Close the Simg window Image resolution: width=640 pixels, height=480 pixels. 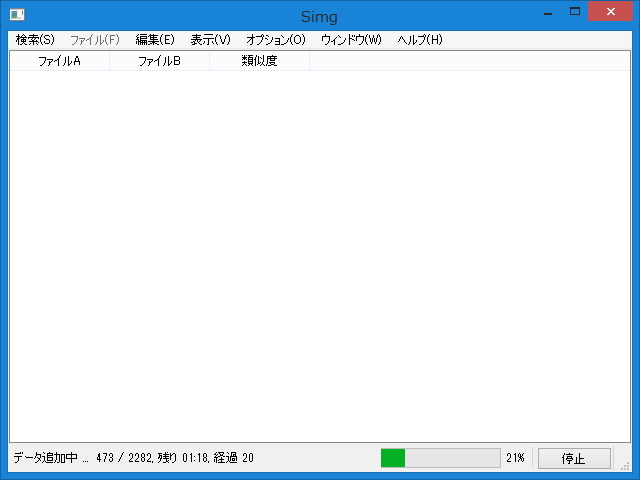[x=611, y=11]
